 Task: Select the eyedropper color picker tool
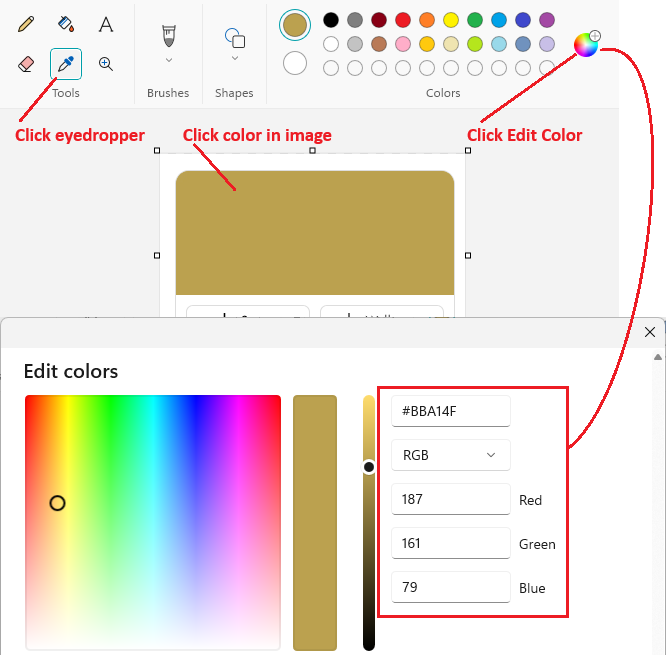click(66, 64)
